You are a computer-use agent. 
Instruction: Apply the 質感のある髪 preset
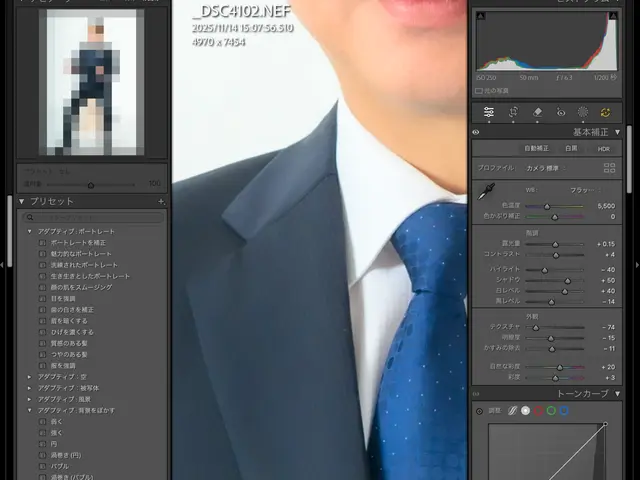click(69, 343)
